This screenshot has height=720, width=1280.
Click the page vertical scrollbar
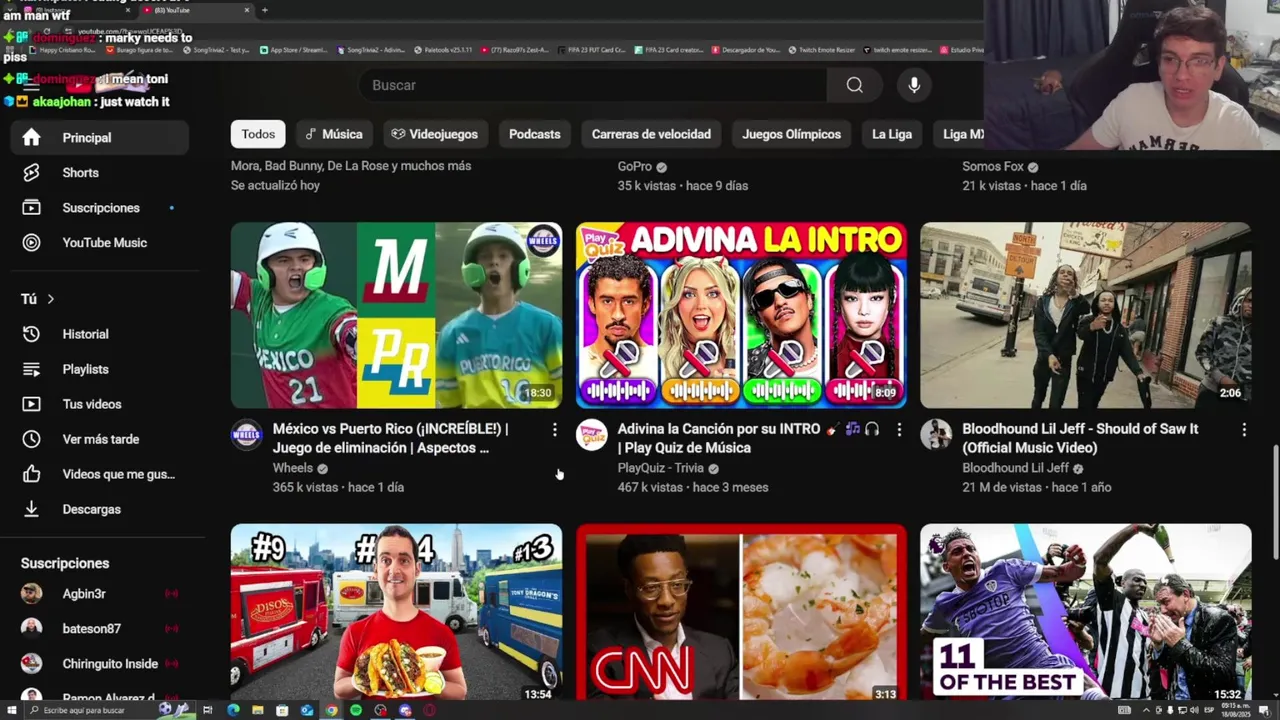click(x=1274, y=503)
